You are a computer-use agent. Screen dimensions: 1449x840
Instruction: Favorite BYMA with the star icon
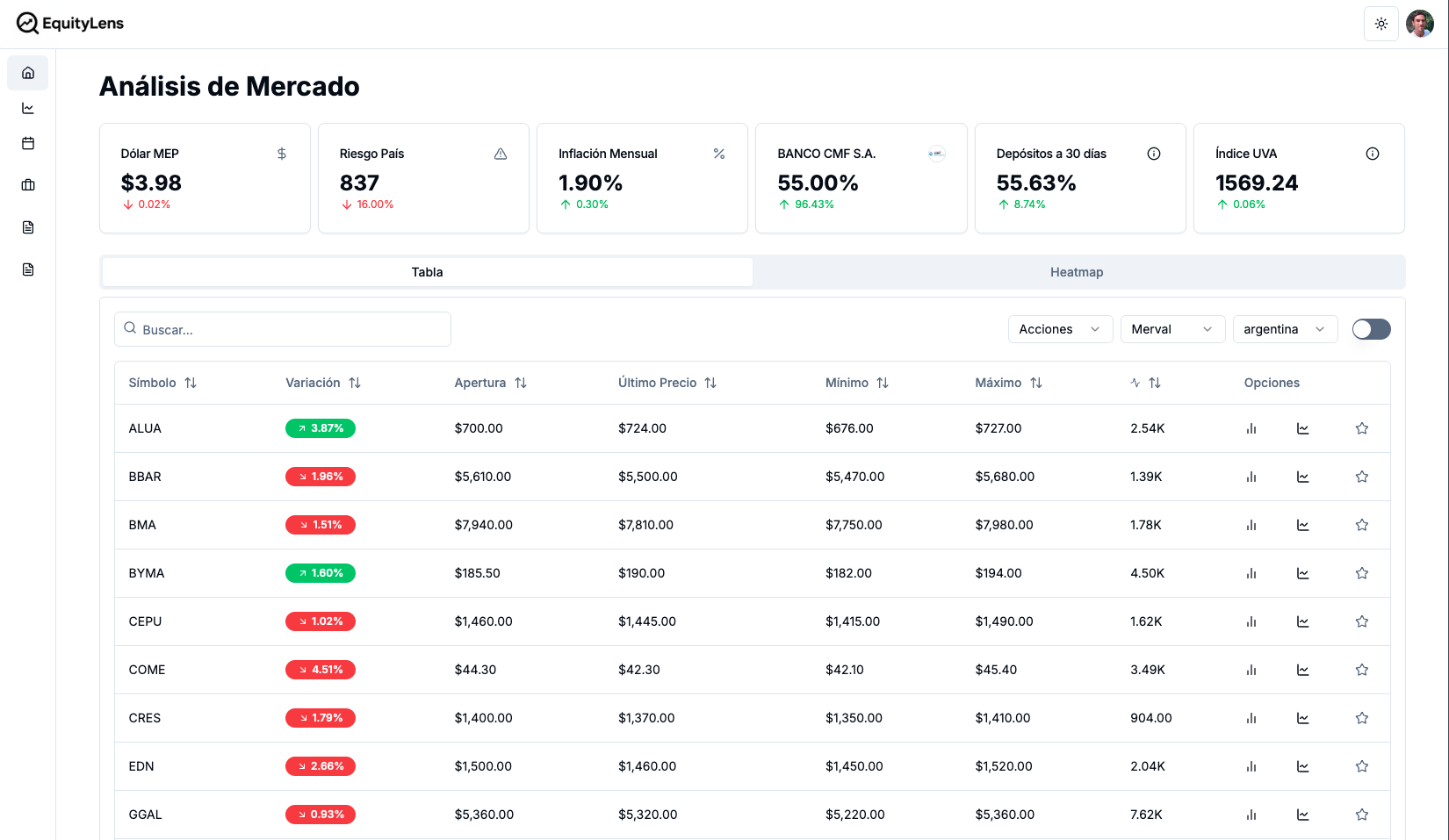(x=1362, y=573)
